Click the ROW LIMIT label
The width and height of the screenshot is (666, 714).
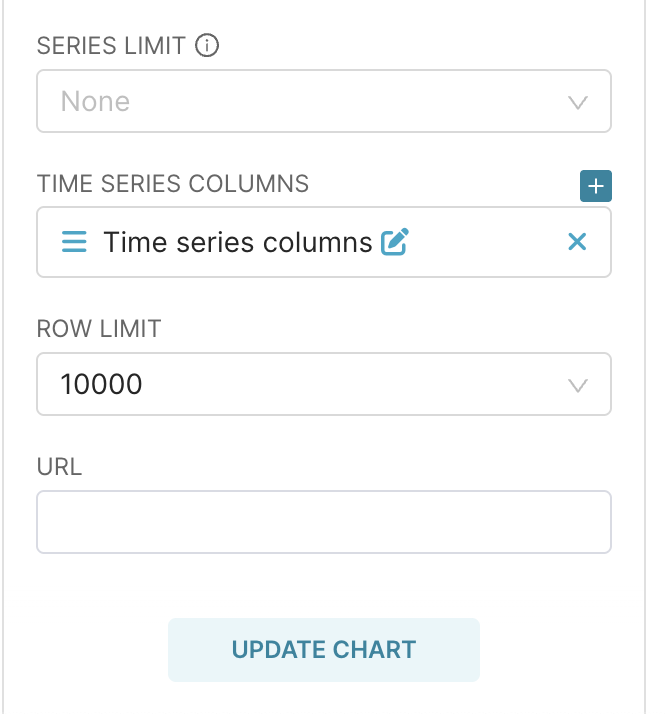click(x=99, y=329)
